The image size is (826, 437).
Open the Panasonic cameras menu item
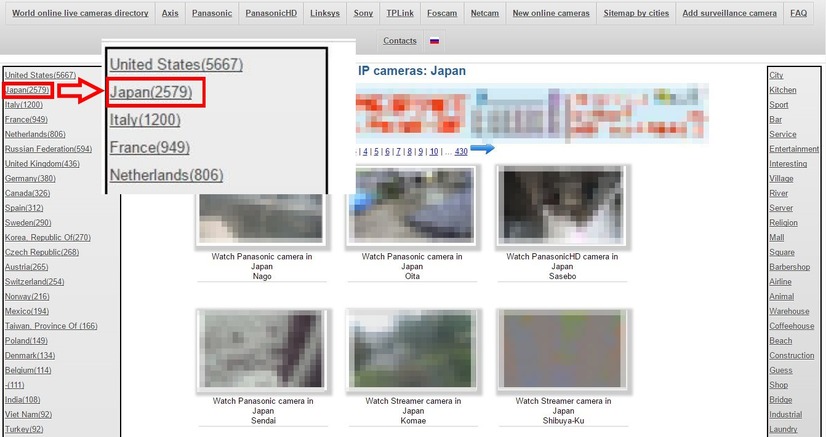coord(212,13)
